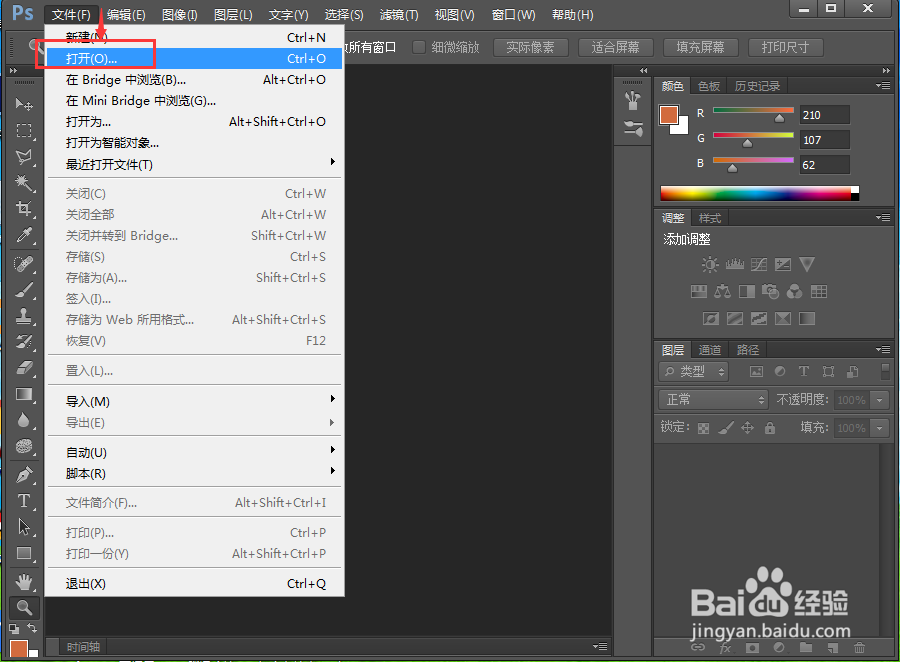Select the Crop tool

(24, 208)
